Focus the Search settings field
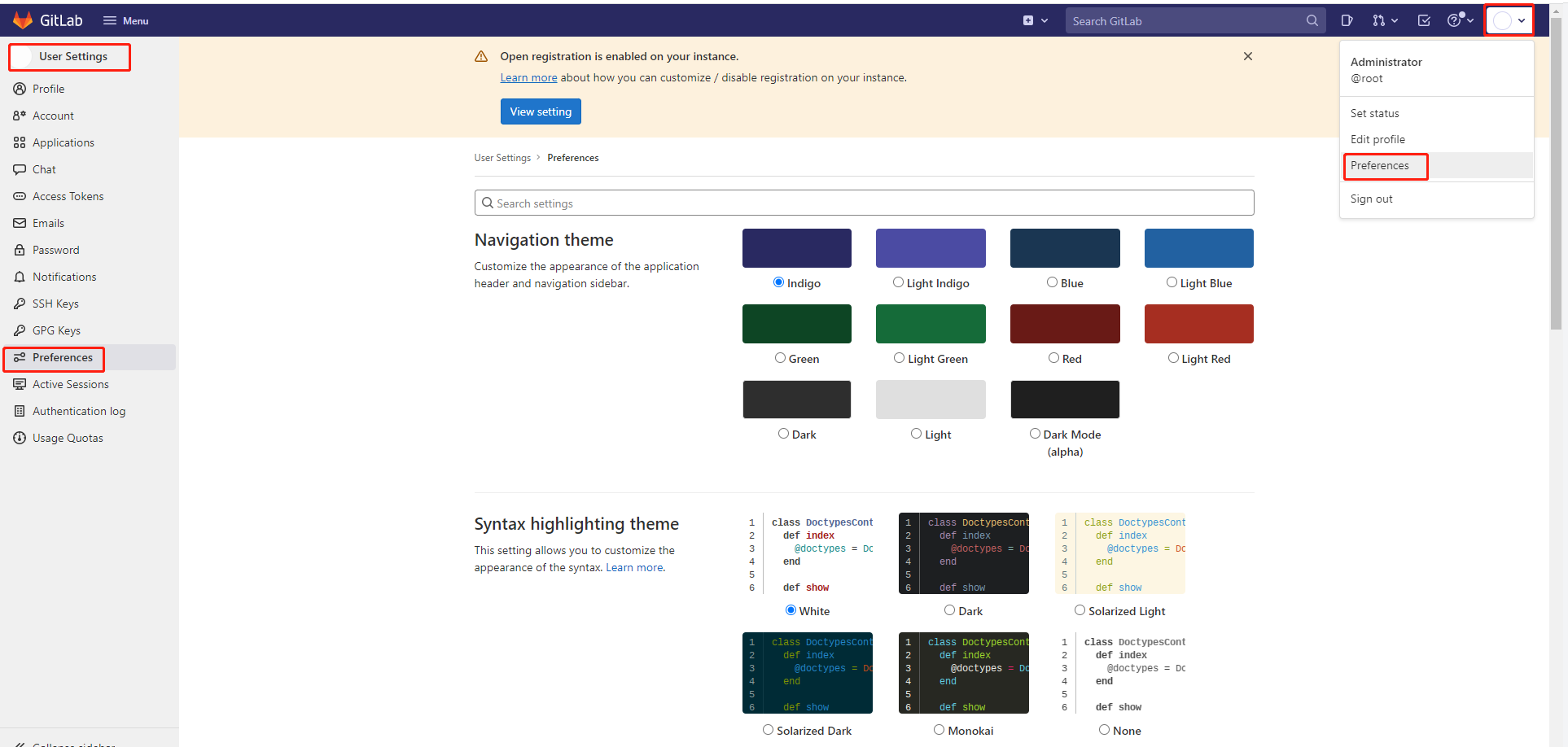 click(x=864, y=203)
